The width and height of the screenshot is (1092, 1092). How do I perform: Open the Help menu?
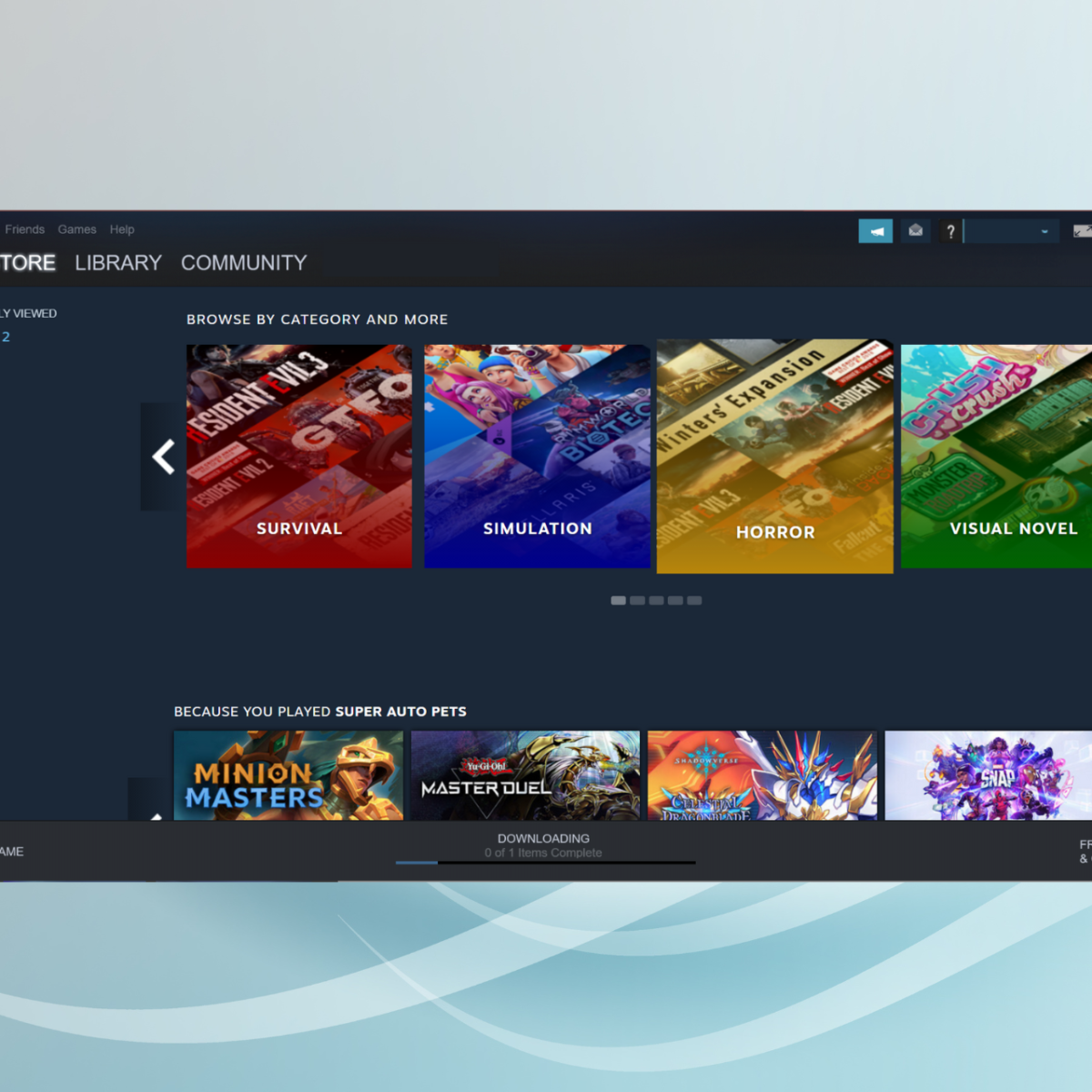coord(122,229)
